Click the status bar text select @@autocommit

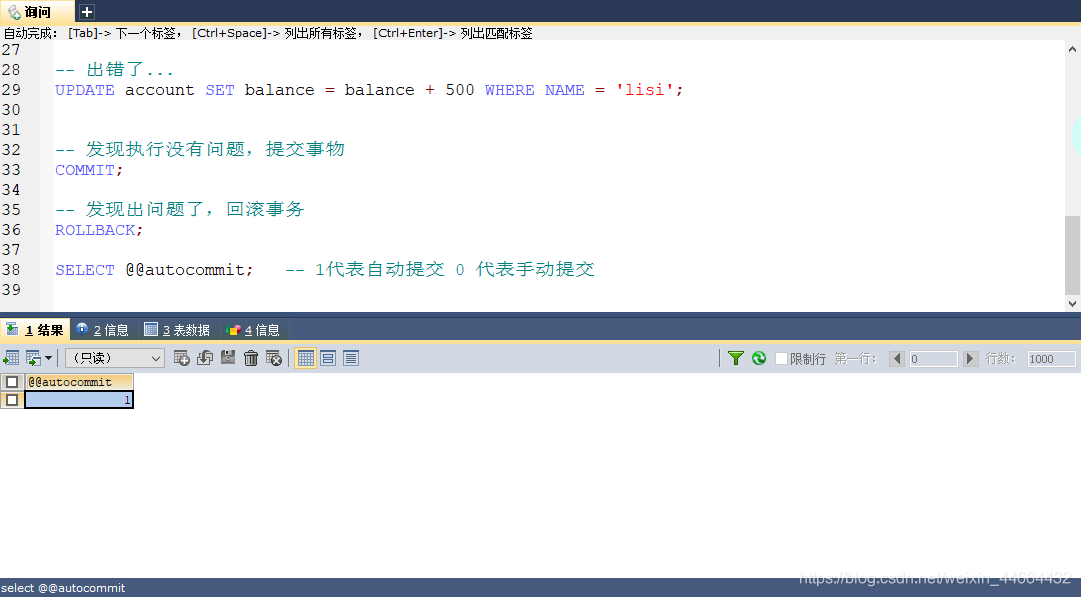point(63,588)
